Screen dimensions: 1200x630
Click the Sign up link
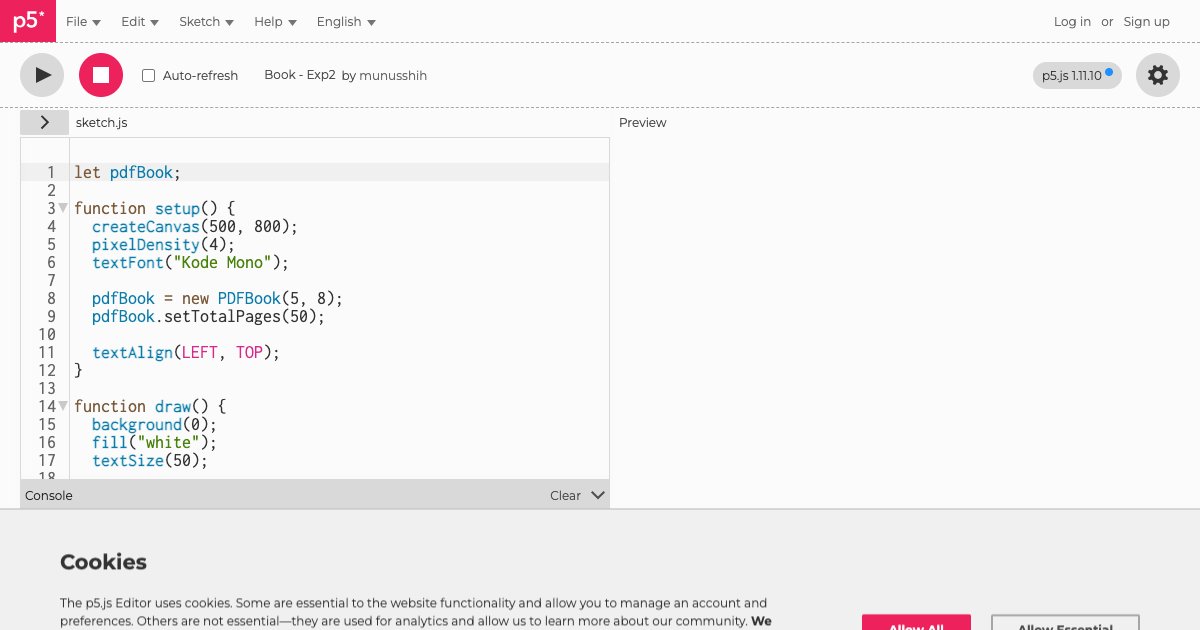(x=1146, y=22)
